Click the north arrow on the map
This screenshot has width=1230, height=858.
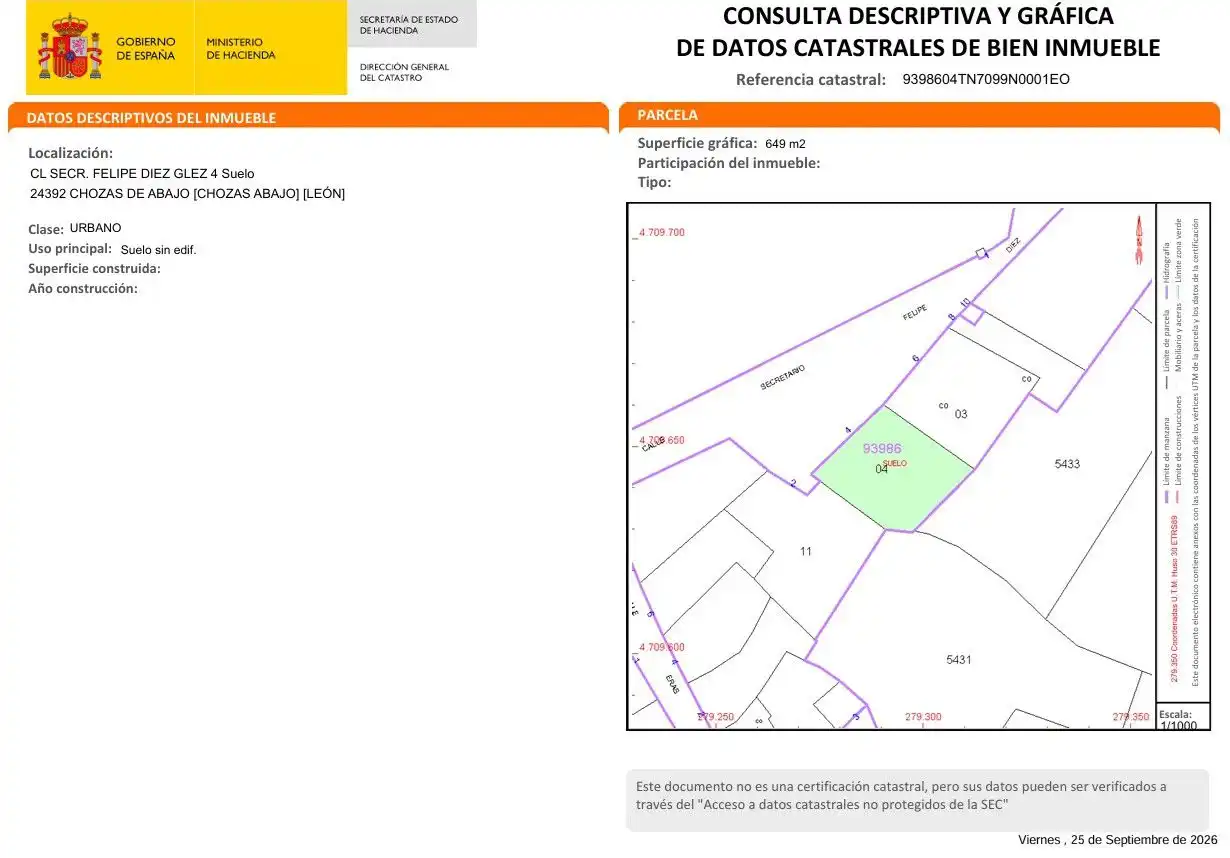[x=1138, y=240]
